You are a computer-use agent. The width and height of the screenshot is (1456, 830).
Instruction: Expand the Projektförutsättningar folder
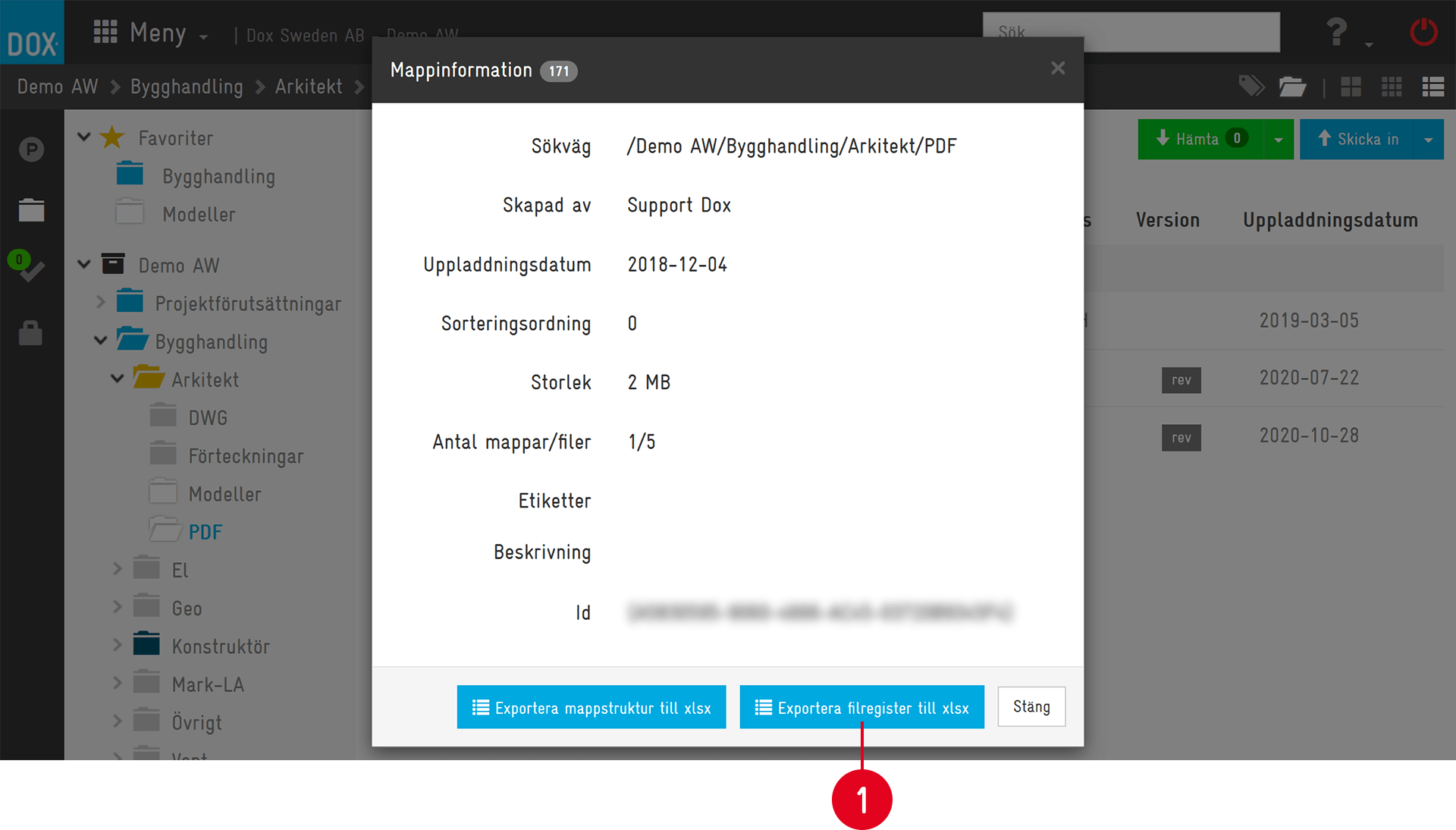click(x=101, y=302)
